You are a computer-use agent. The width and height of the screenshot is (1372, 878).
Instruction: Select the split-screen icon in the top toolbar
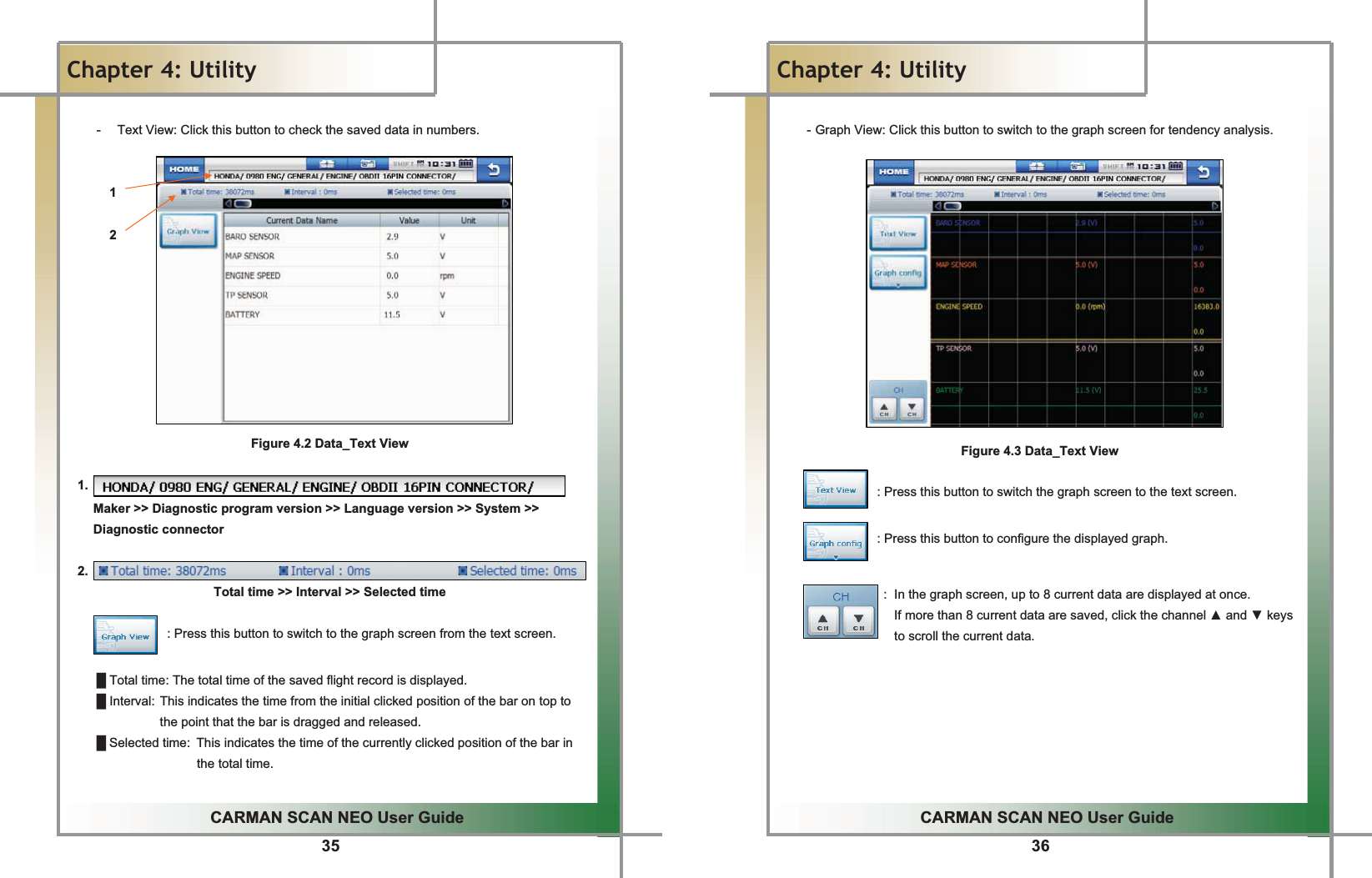[327, 163]
